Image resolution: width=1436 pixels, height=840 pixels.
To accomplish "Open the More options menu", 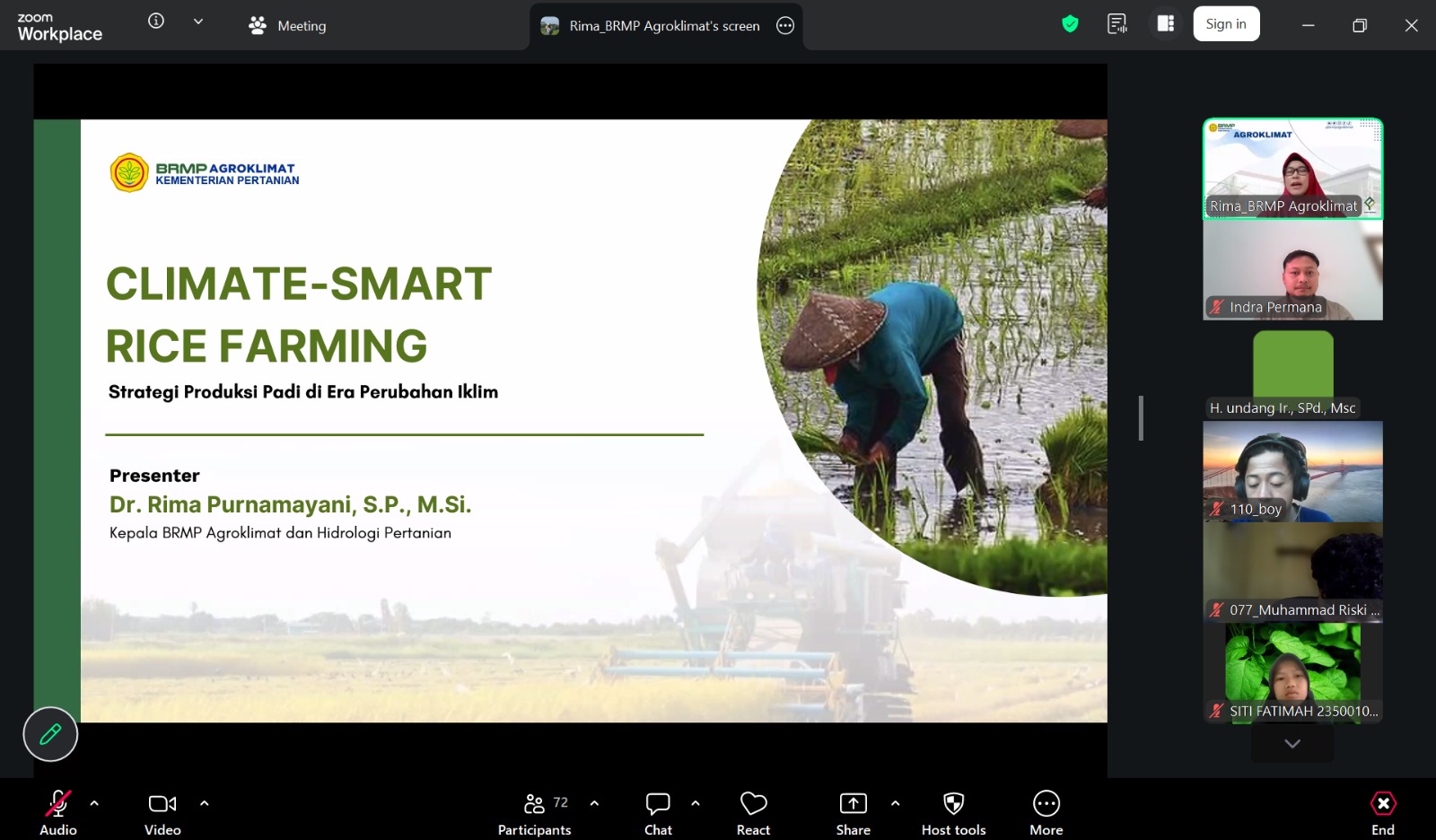I will coord(1046,812).
